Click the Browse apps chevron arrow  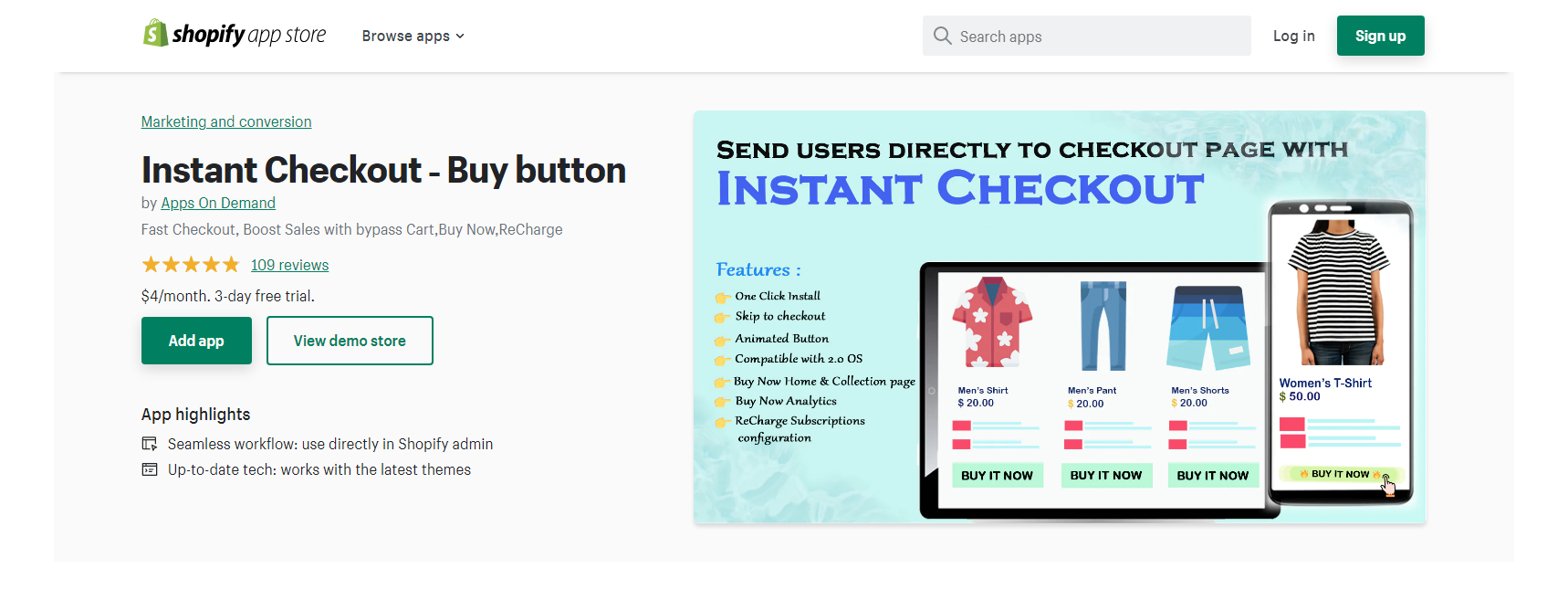click(460, 37)
